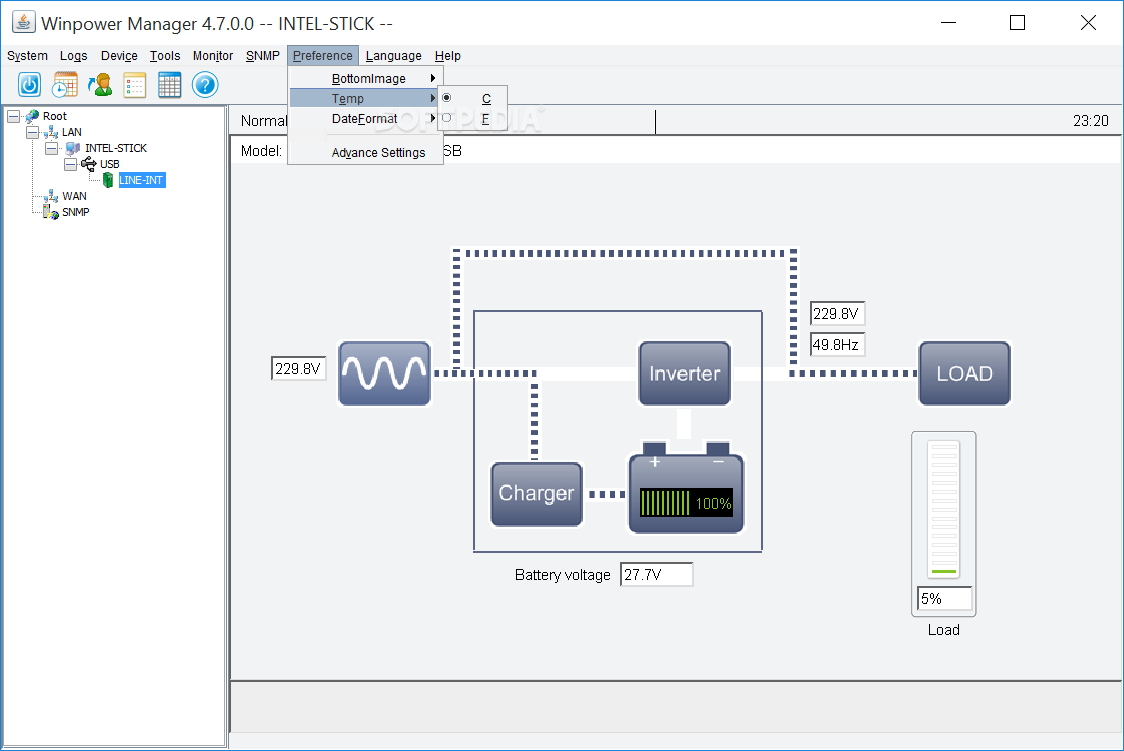Open the SNMP menu

tap(262, 56)
